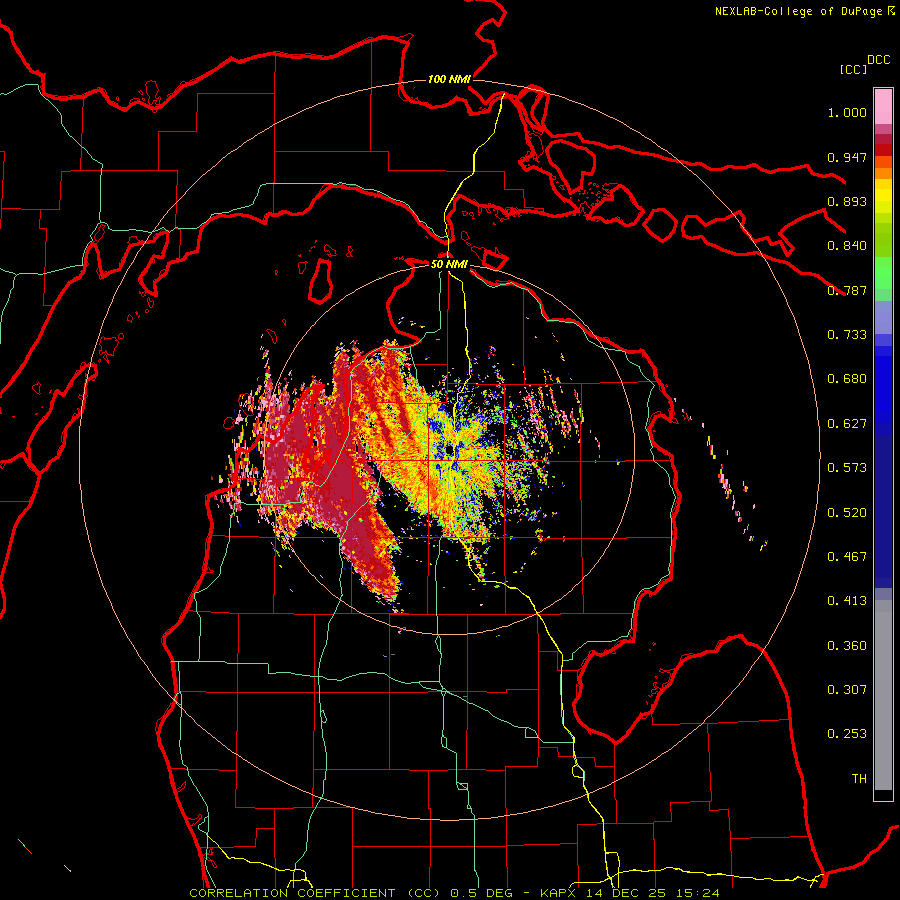This screenshot has width=900, height=900.
Task: Select the 0.573 scale value
Action: pos(847,468)
